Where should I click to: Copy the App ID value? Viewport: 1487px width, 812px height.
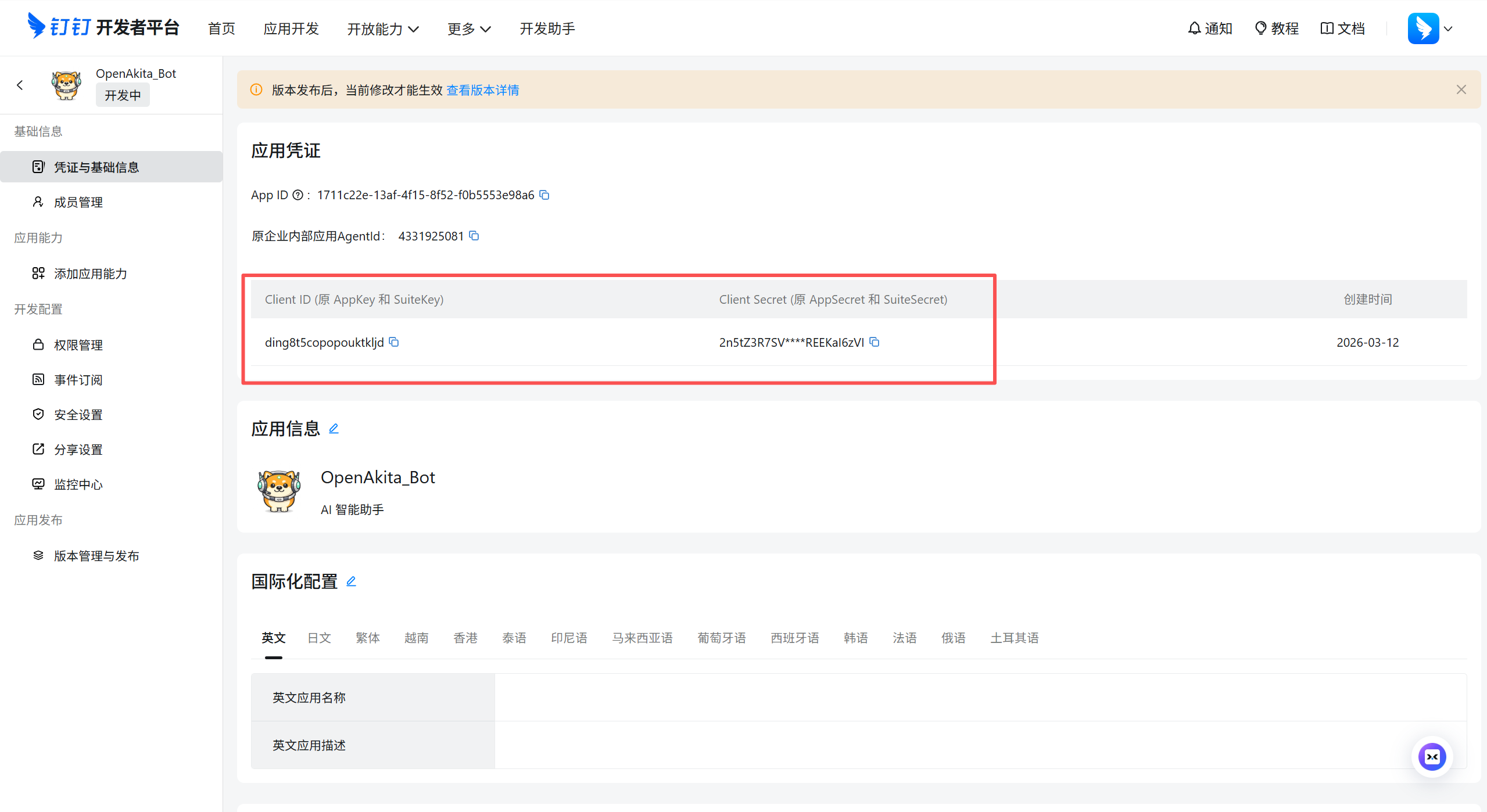(544, 195)
